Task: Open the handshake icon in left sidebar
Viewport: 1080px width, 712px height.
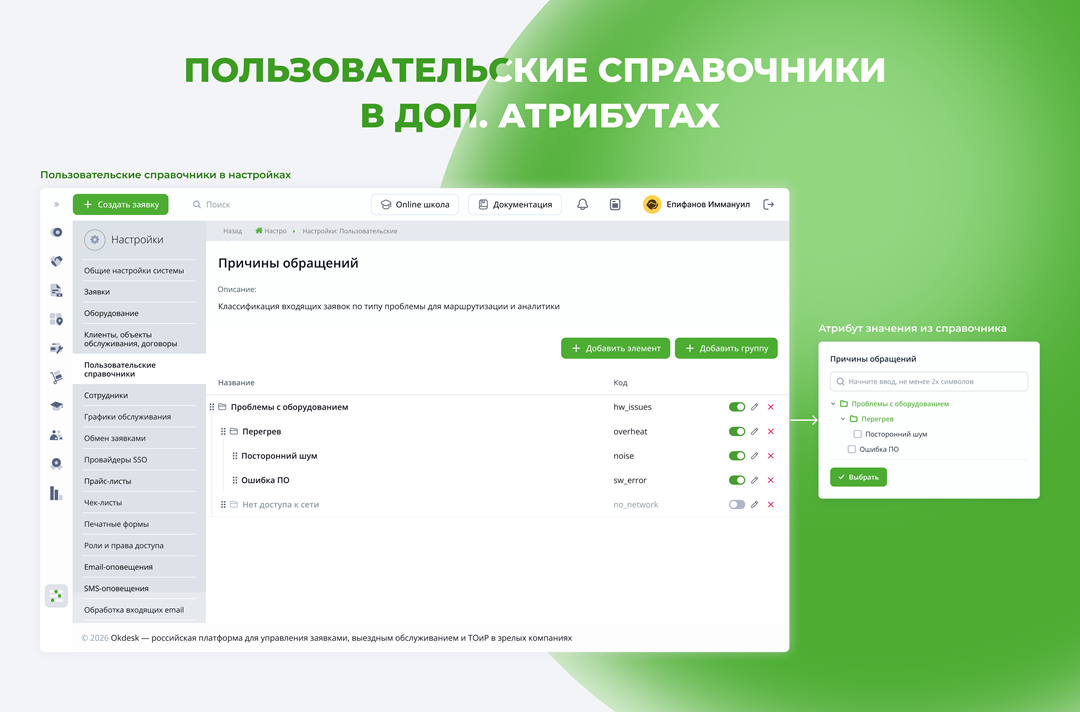Action: coord(56,261)
